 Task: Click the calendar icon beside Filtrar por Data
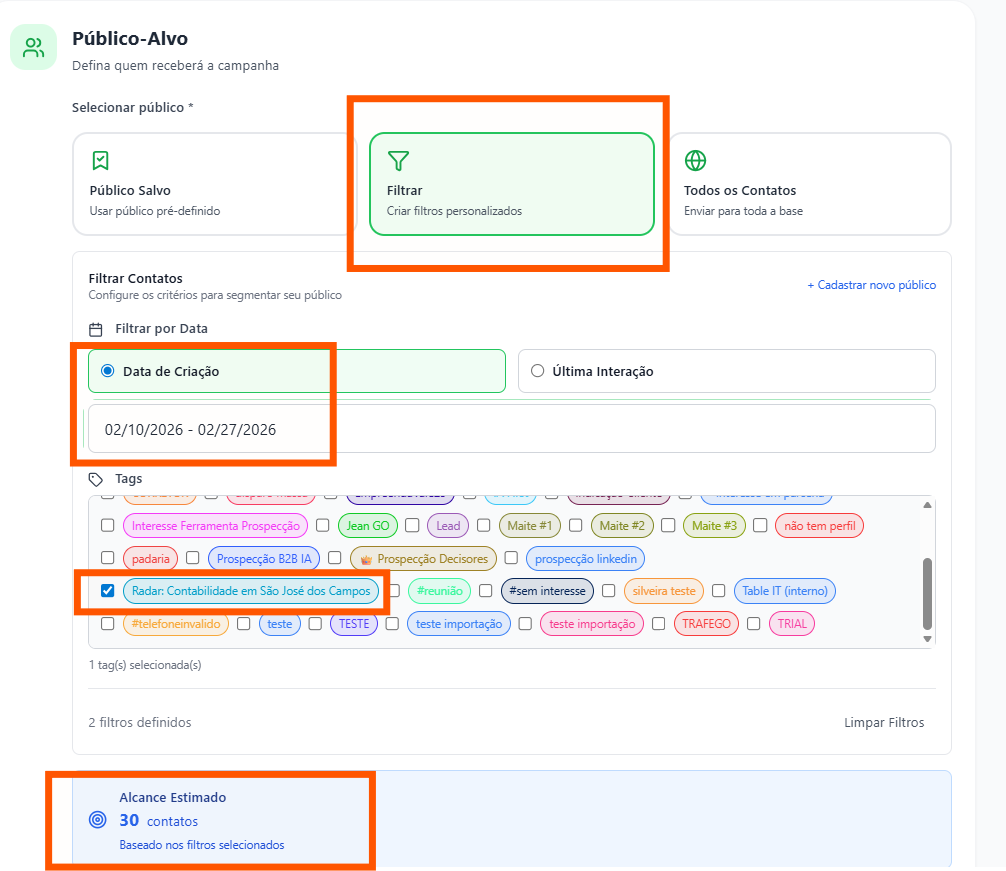pos(96,329)
